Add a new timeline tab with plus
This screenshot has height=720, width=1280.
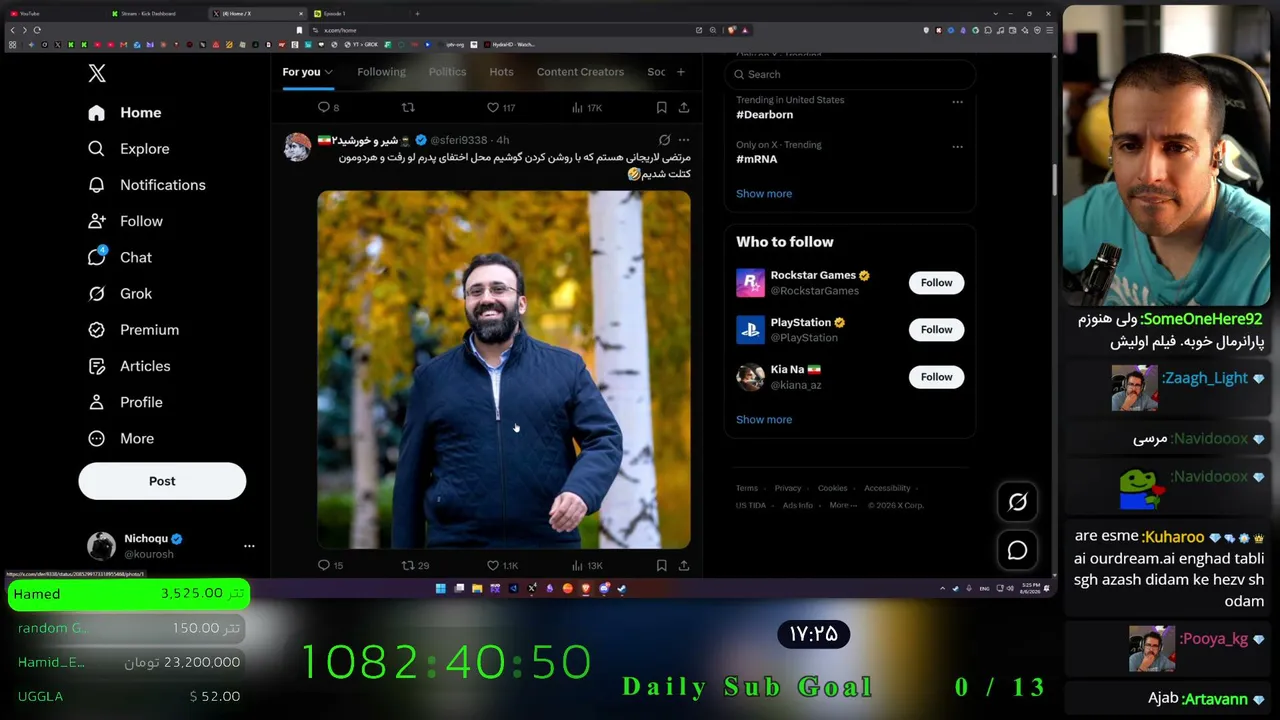click(x=680, y=72)
